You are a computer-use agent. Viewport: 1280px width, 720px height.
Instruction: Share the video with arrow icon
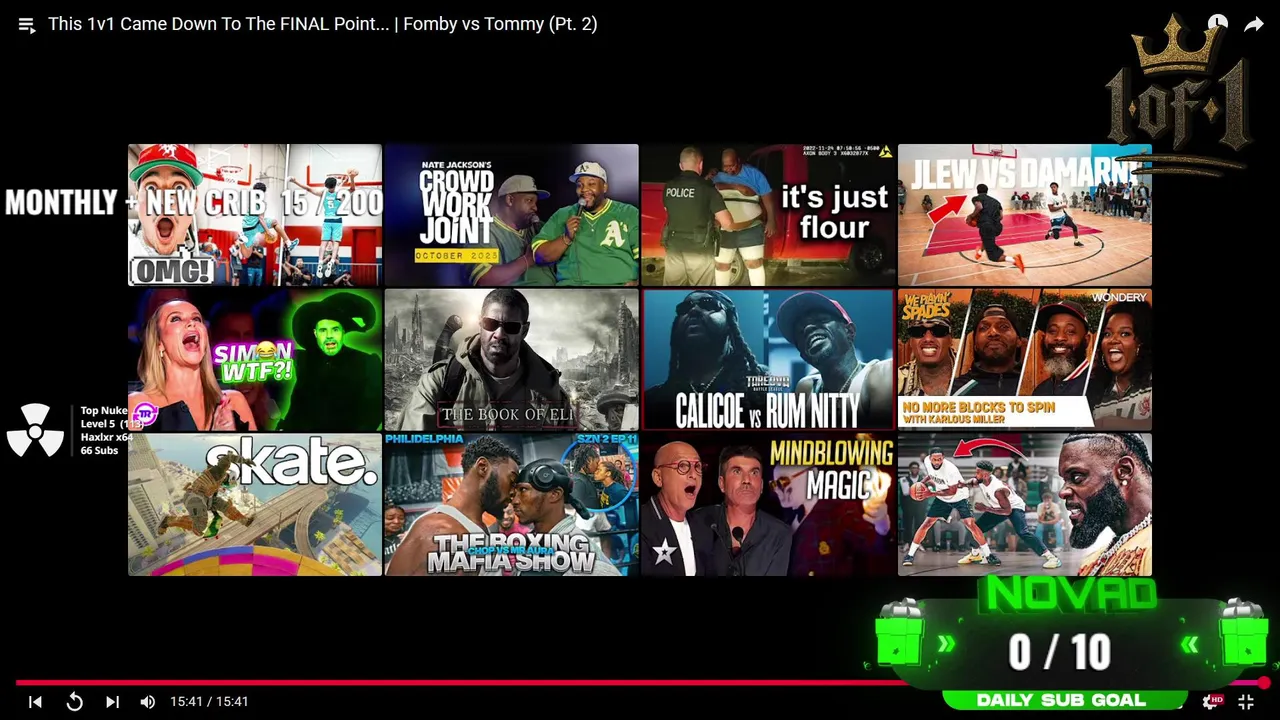[x=1254, y=24]
